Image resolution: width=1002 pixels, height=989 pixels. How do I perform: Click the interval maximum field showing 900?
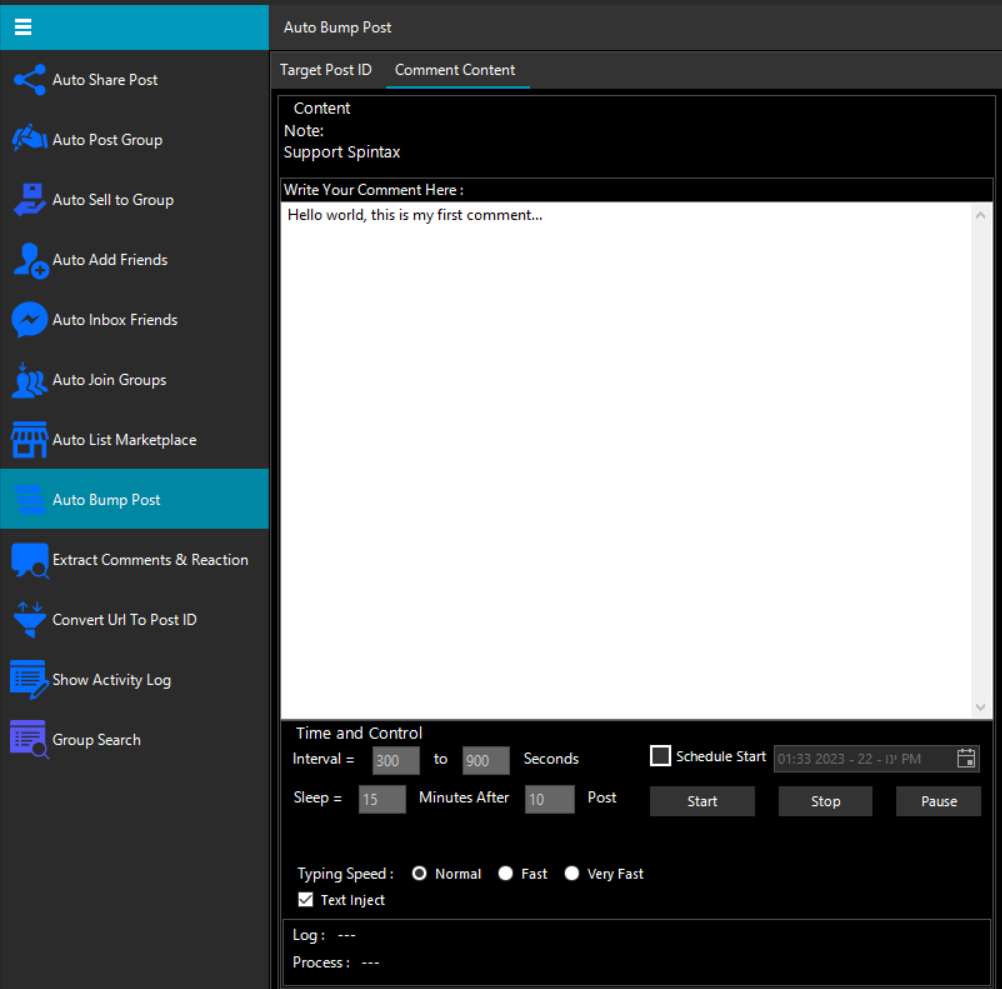tap(486, 760)
